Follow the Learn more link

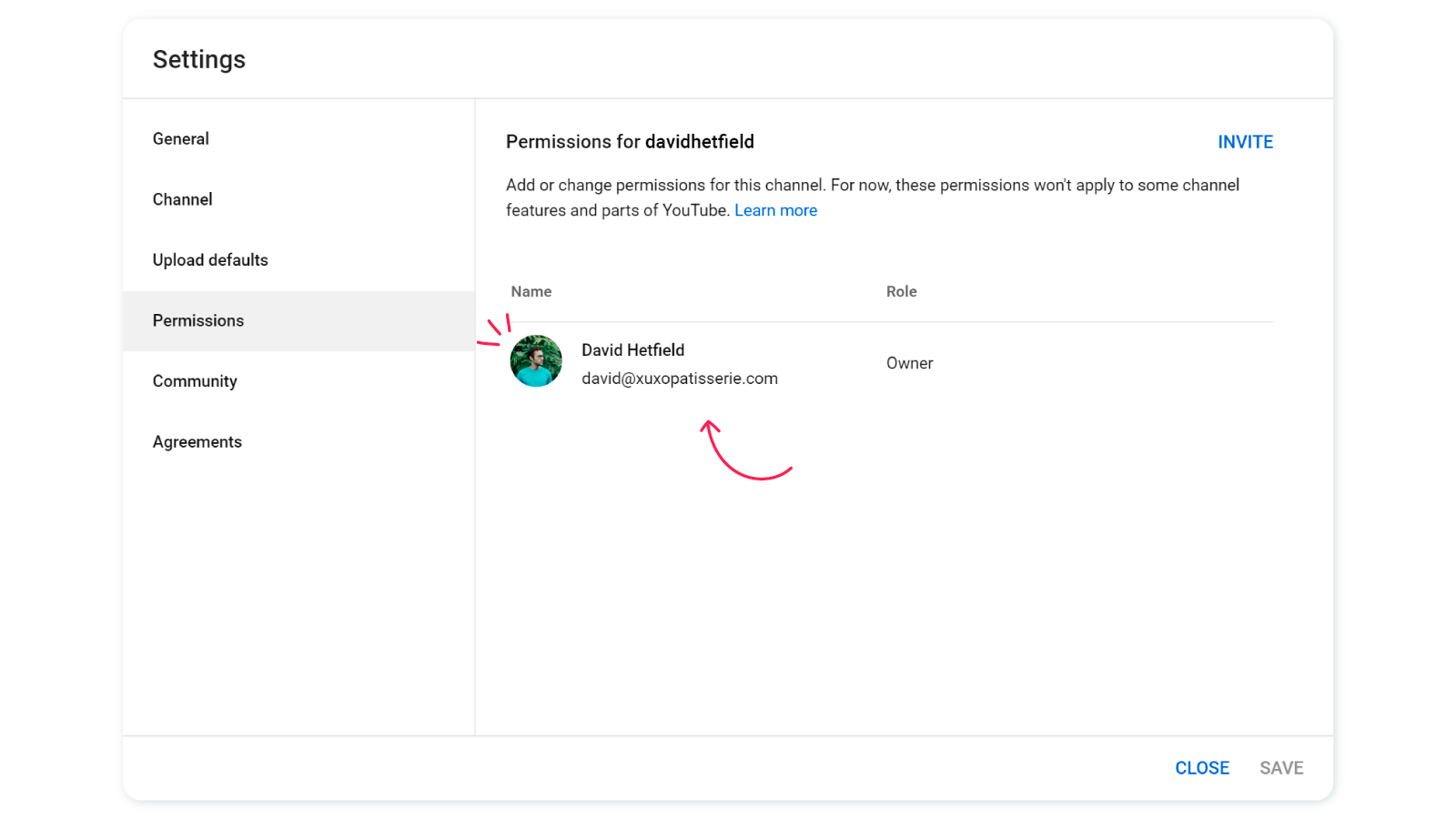pyautogui.click(x=775, y=210)
